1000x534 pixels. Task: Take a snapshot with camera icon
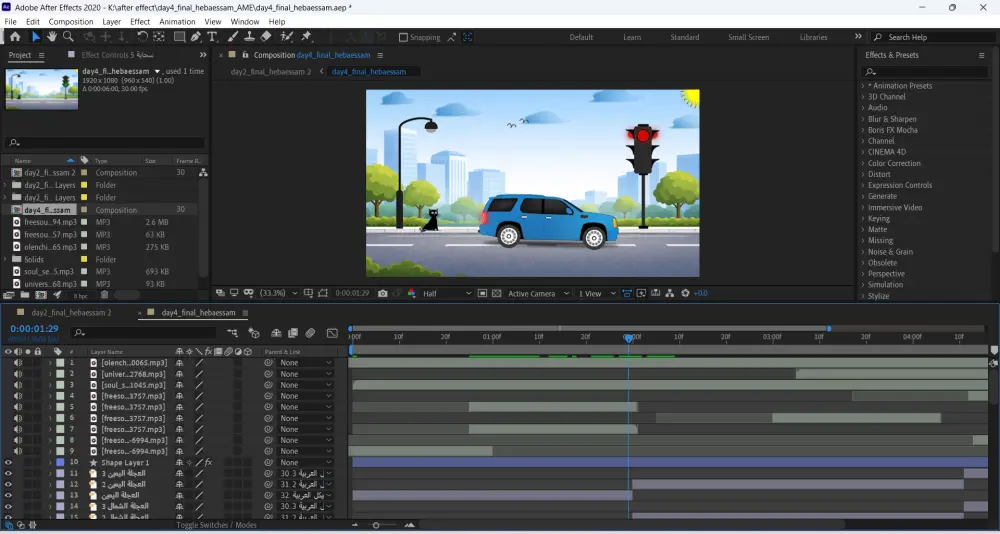coord(382,294)
